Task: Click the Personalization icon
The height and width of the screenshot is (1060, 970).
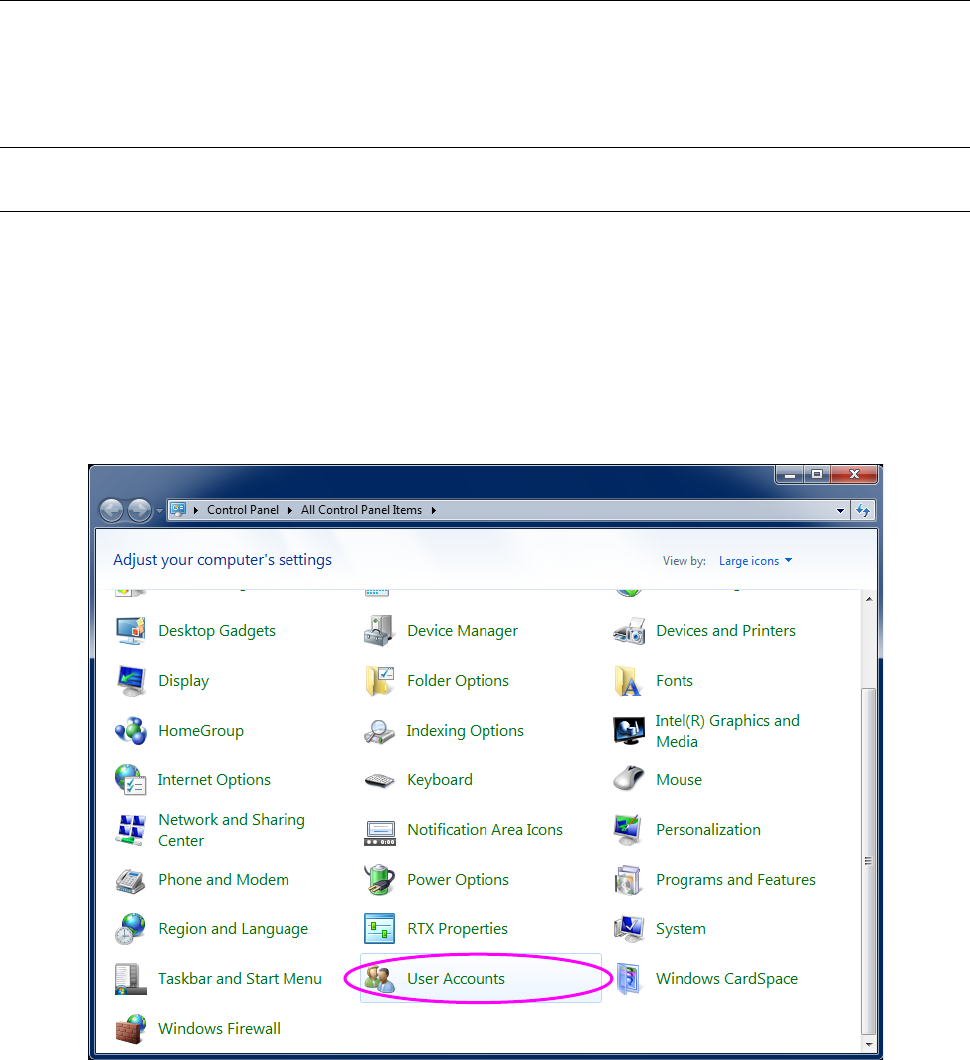Action: pos(629,830)
